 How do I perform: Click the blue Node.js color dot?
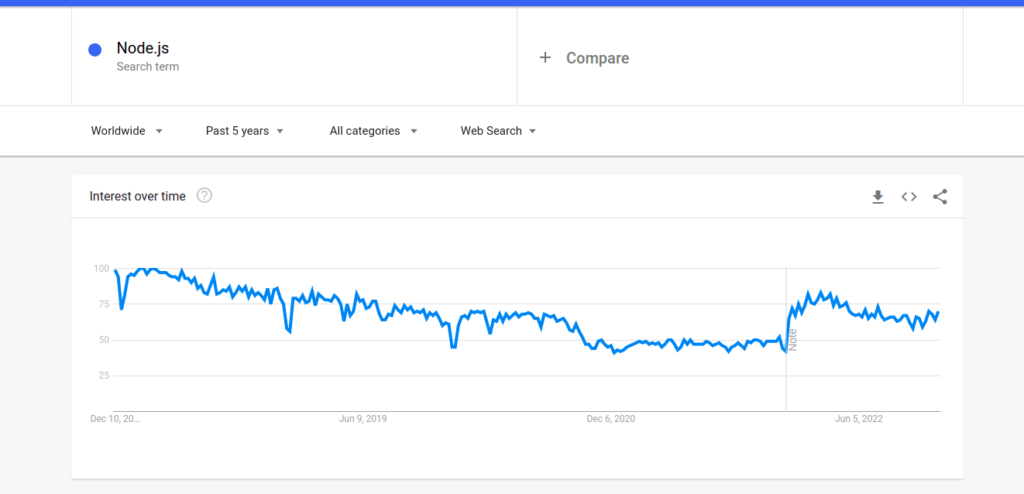pos(95,50)
